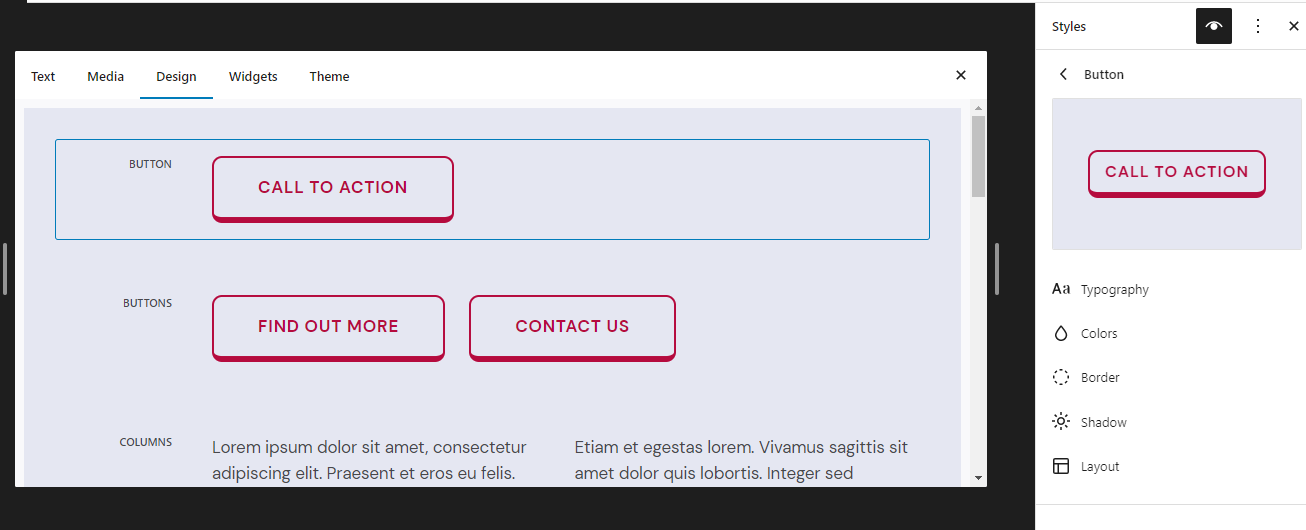The height and width of the screenshot is (530, 1306).
Task: Go back using the Button chevron
Action: (1063, 74)
